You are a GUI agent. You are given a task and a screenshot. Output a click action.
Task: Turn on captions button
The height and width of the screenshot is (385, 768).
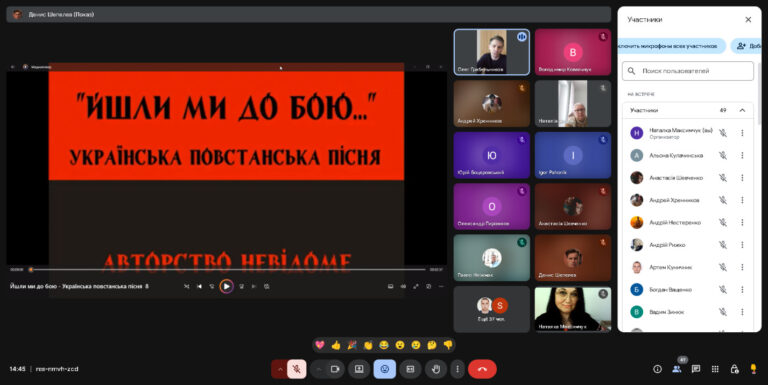pos(410,369)
